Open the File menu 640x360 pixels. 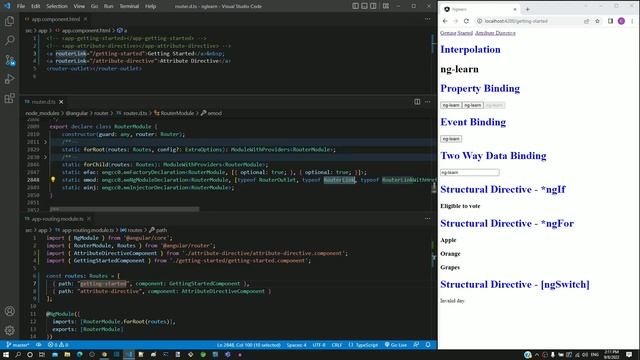click(21, 6)
